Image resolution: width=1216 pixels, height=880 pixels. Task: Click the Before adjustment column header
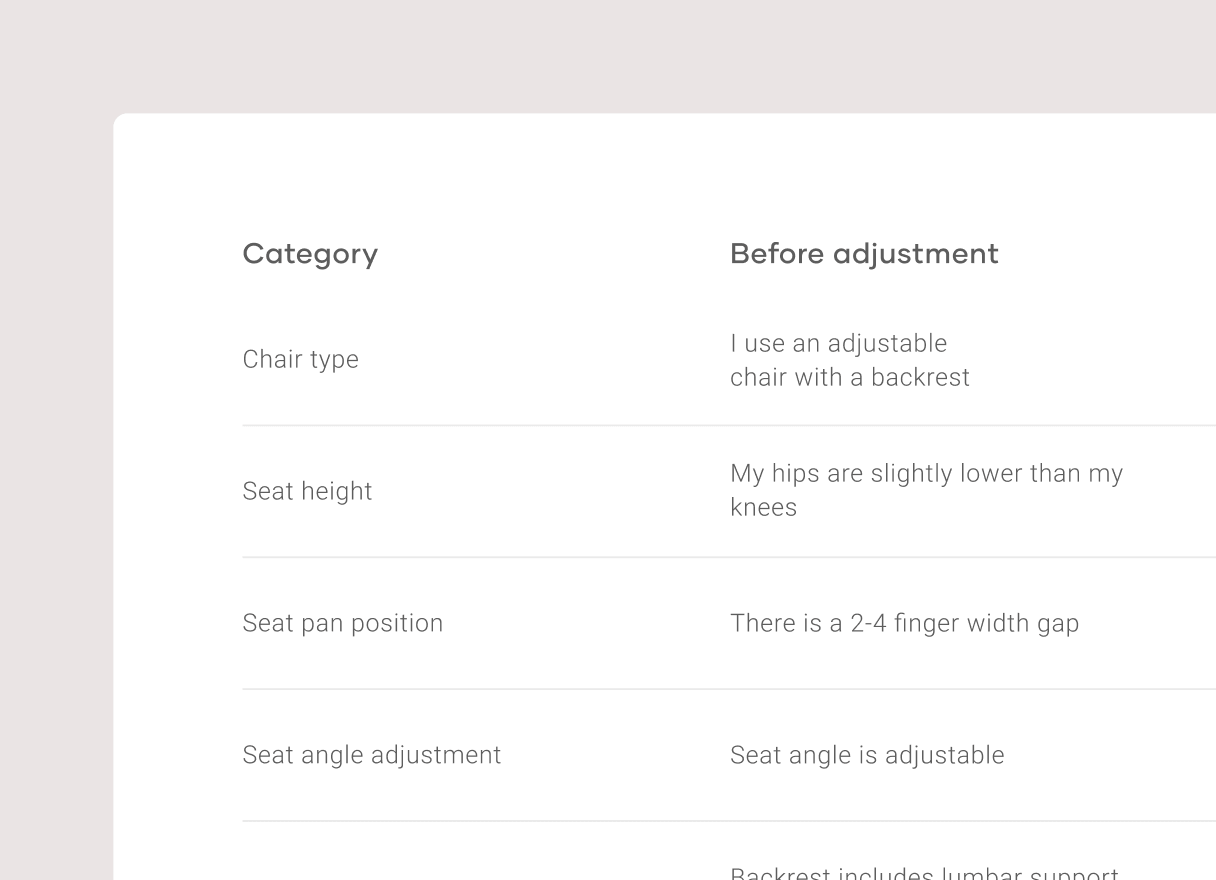click(x=864, y=254)
